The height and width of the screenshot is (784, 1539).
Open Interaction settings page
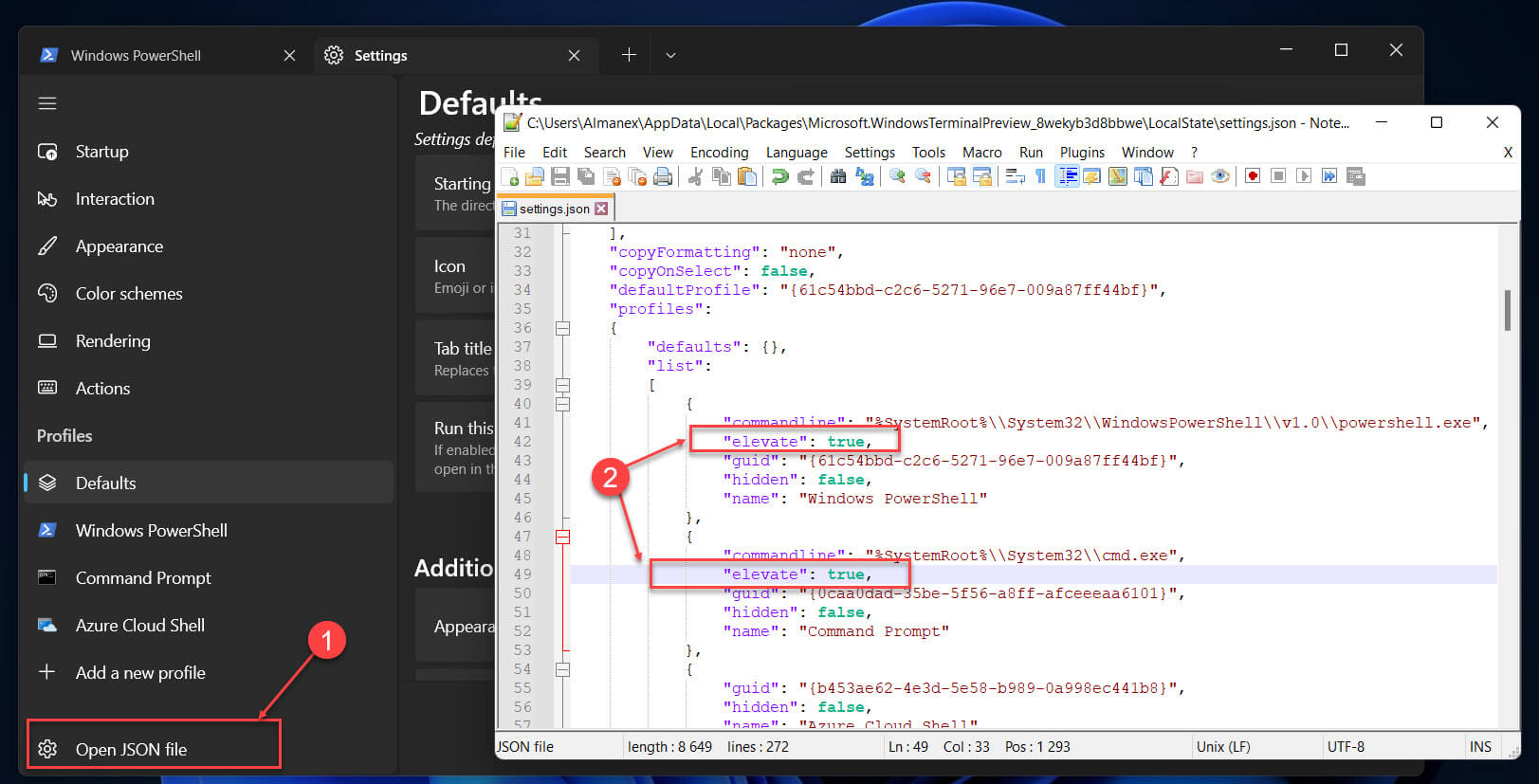(209, 199)
